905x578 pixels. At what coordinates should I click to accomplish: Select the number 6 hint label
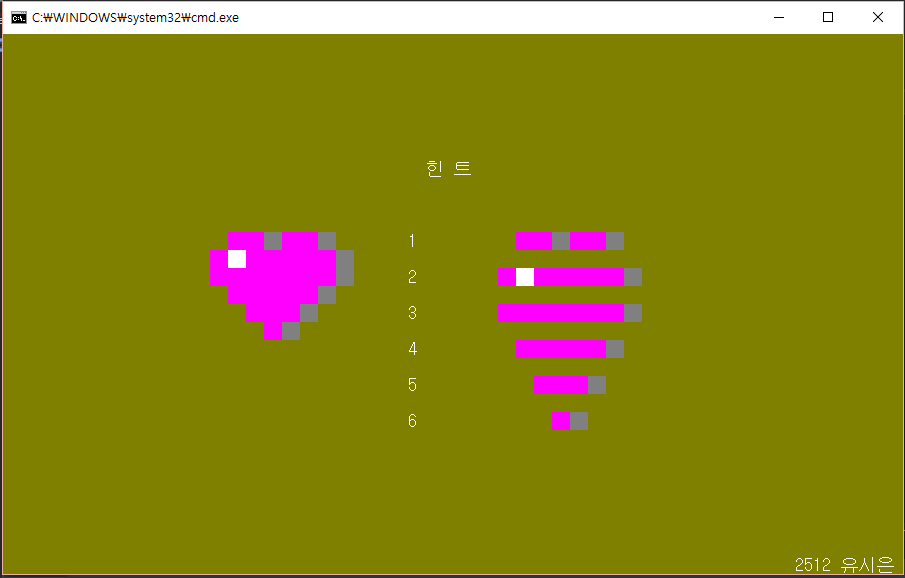pyautogui.click(x=412, y=421)
